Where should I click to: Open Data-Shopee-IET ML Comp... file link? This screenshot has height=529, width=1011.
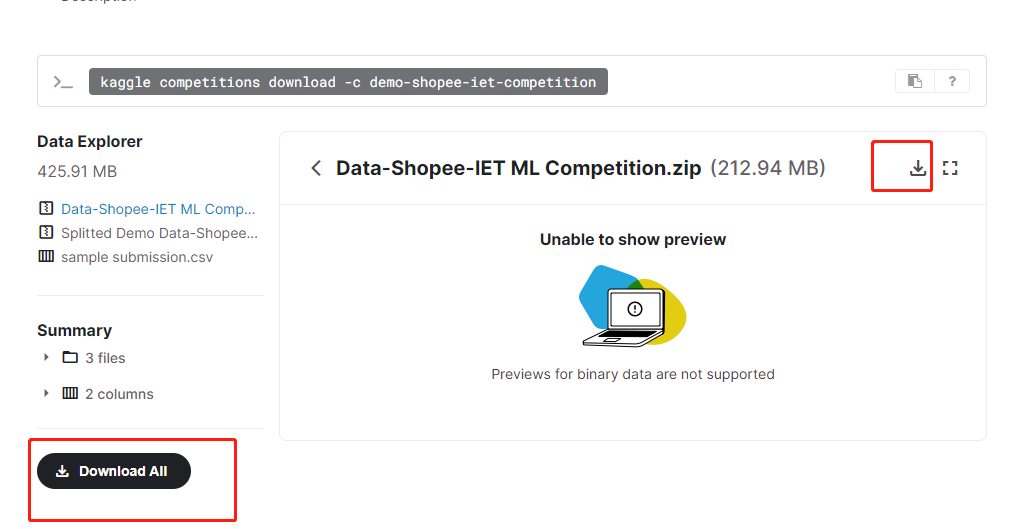158,209
